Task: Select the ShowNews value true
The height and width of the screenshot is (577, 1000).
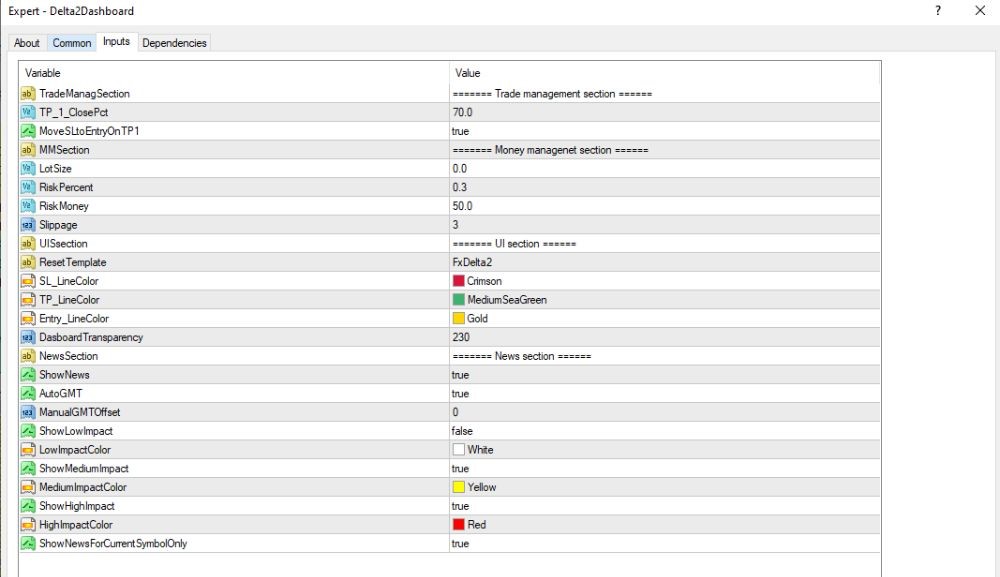Action: click(x=460, y=375)
